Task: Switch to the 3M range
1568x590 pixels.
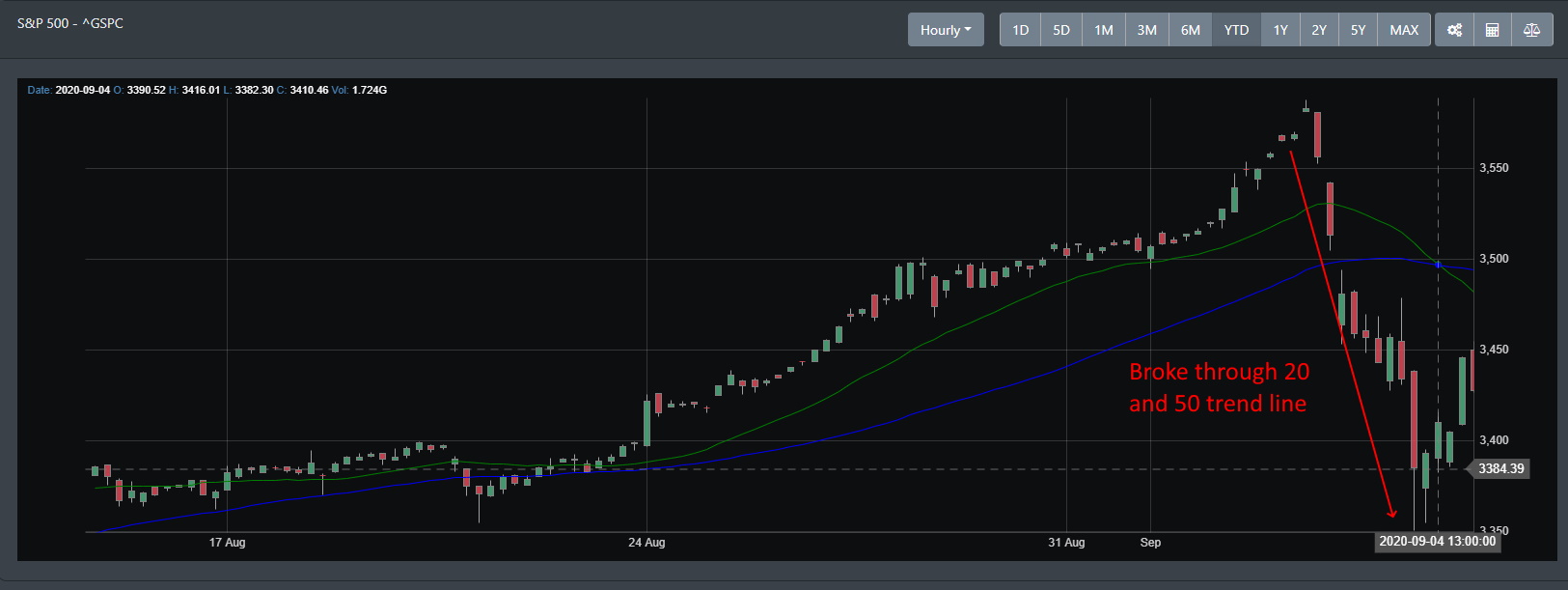Action: [x=1146, y=30]
